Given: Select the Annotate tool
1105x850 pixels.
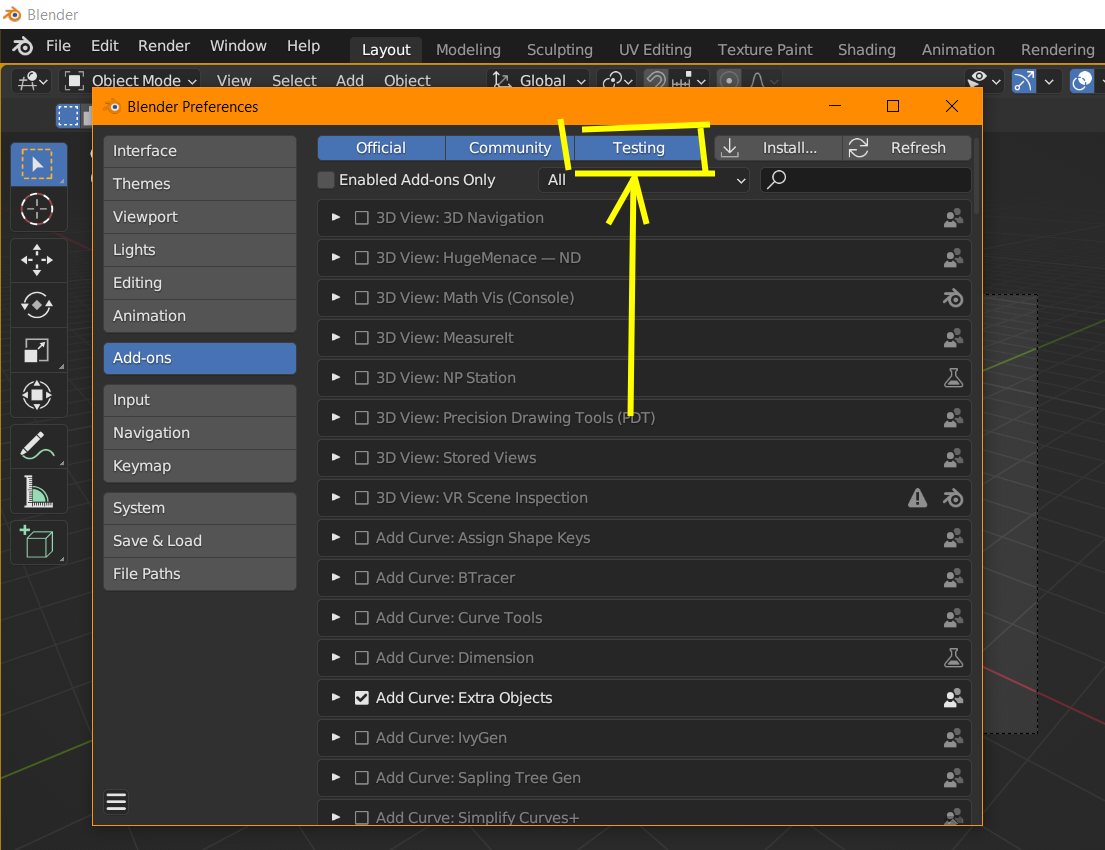Looking at the screenshot, I should pyautogui.click(x=38, y=446).
